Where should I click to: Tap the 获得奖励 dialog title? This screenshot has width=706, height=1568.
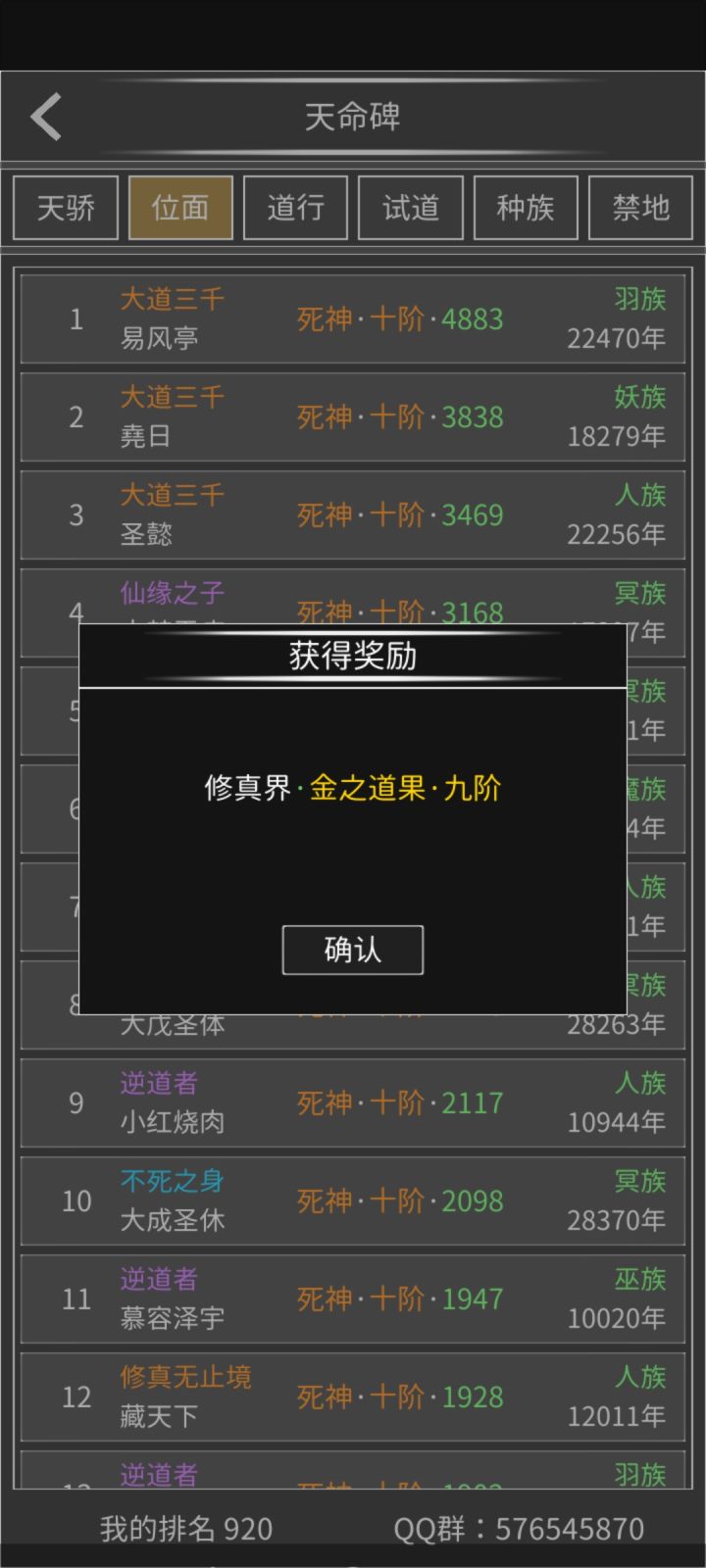(x=353, y=656)
